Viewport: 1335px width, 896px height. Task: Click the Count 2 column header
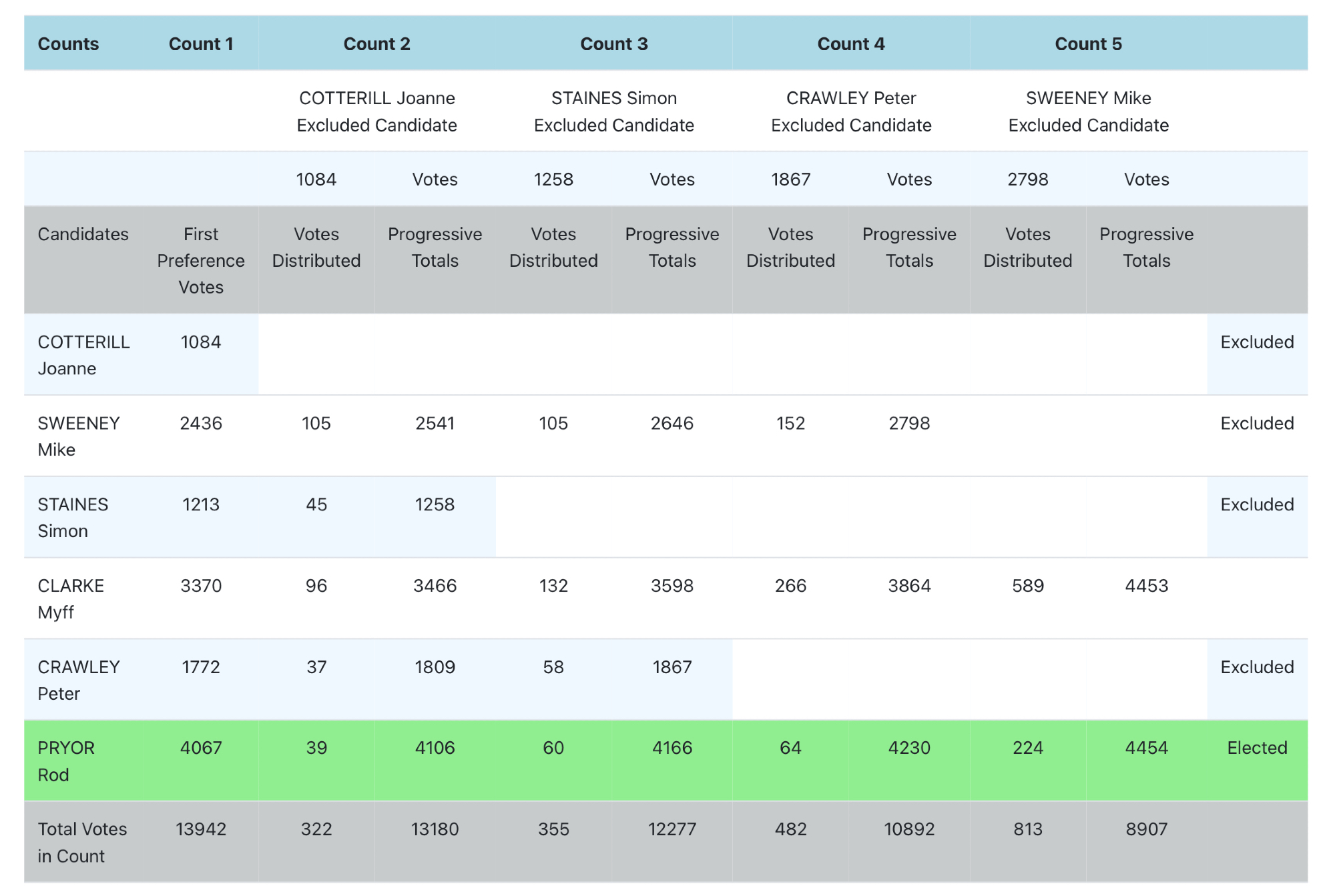pyautogui.click(x=376, y=44)
